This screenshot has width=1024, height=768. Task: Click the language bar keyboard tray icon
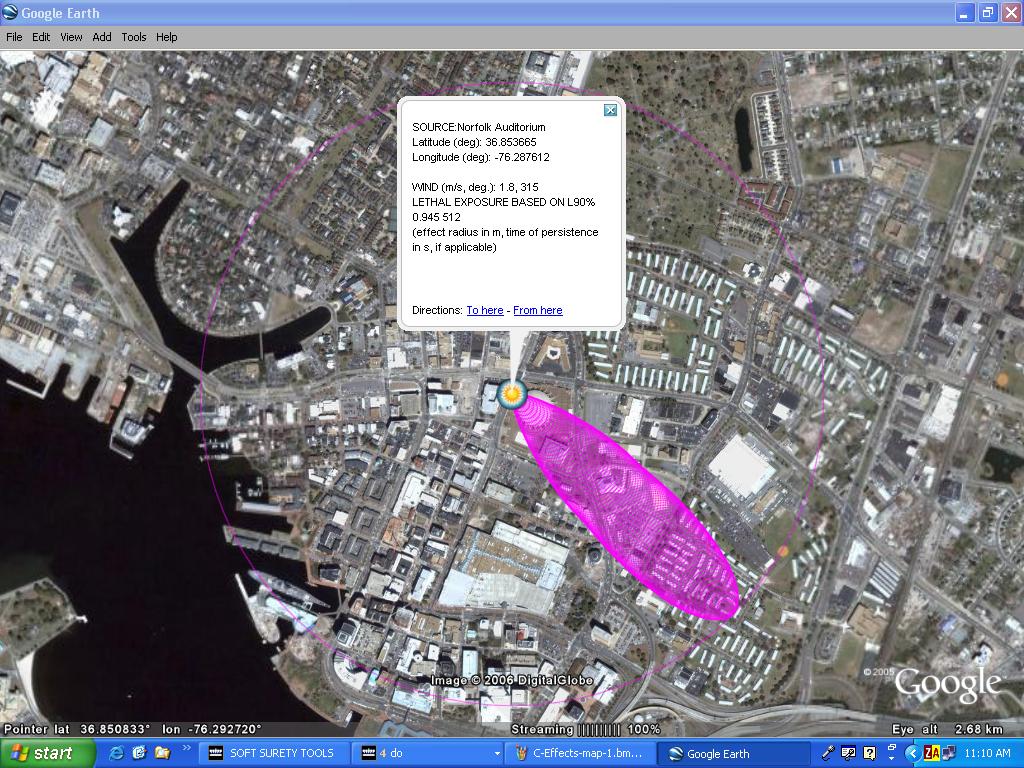click(848, 753)
